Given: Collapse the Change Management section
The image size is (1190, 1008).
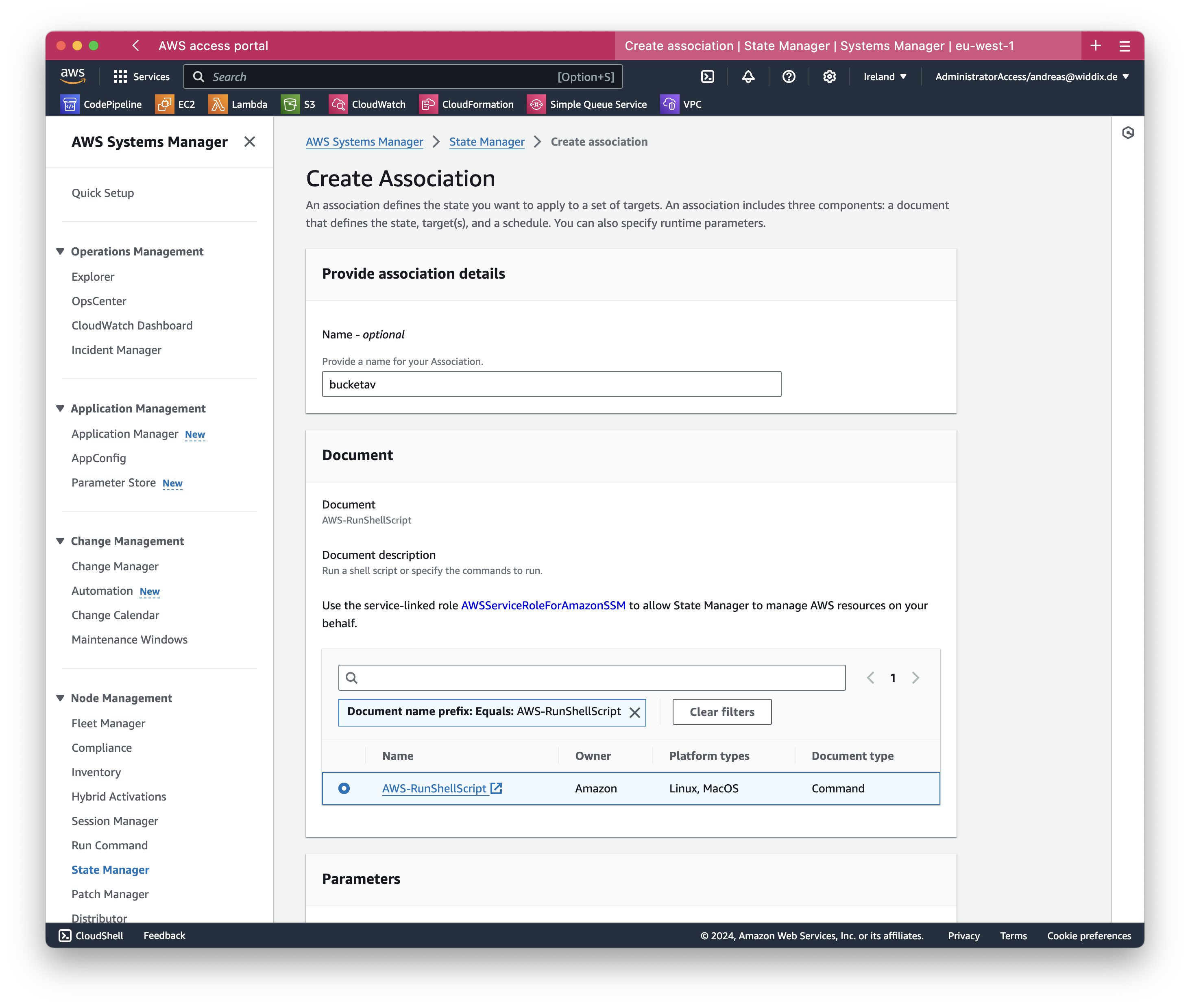Looking at the screenshot, I should [60, 541].
